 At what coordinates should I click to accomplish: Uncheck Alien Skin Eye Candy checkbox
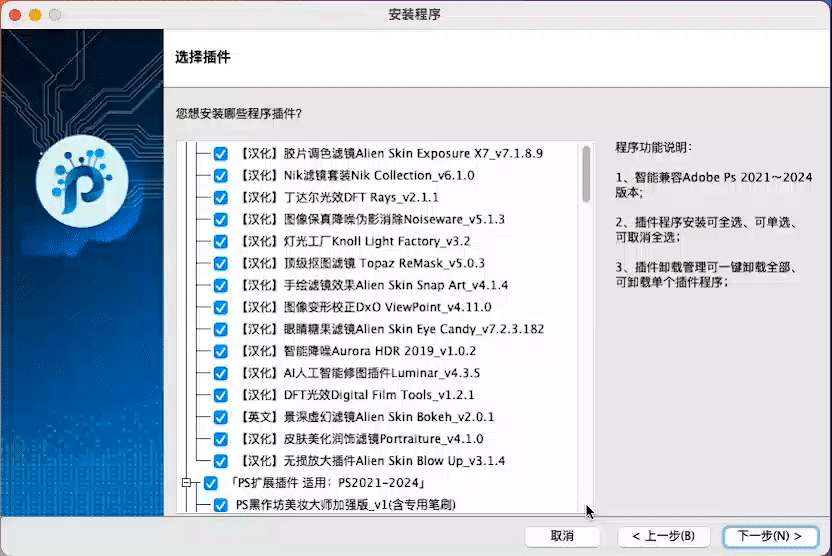point(221,329)
